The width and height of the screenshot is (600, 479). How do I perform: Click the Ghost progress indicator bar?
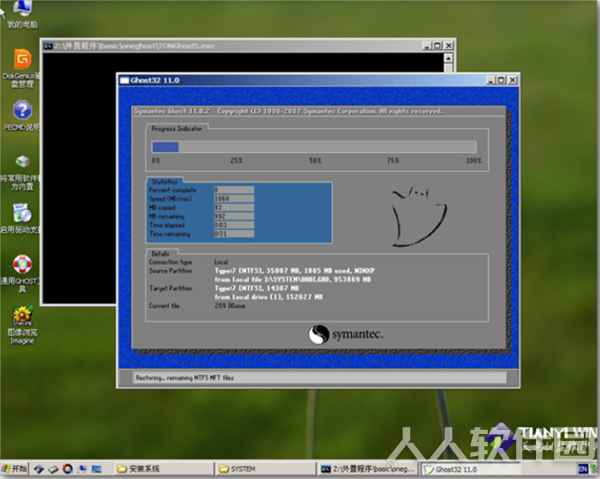tap(314, 147)
